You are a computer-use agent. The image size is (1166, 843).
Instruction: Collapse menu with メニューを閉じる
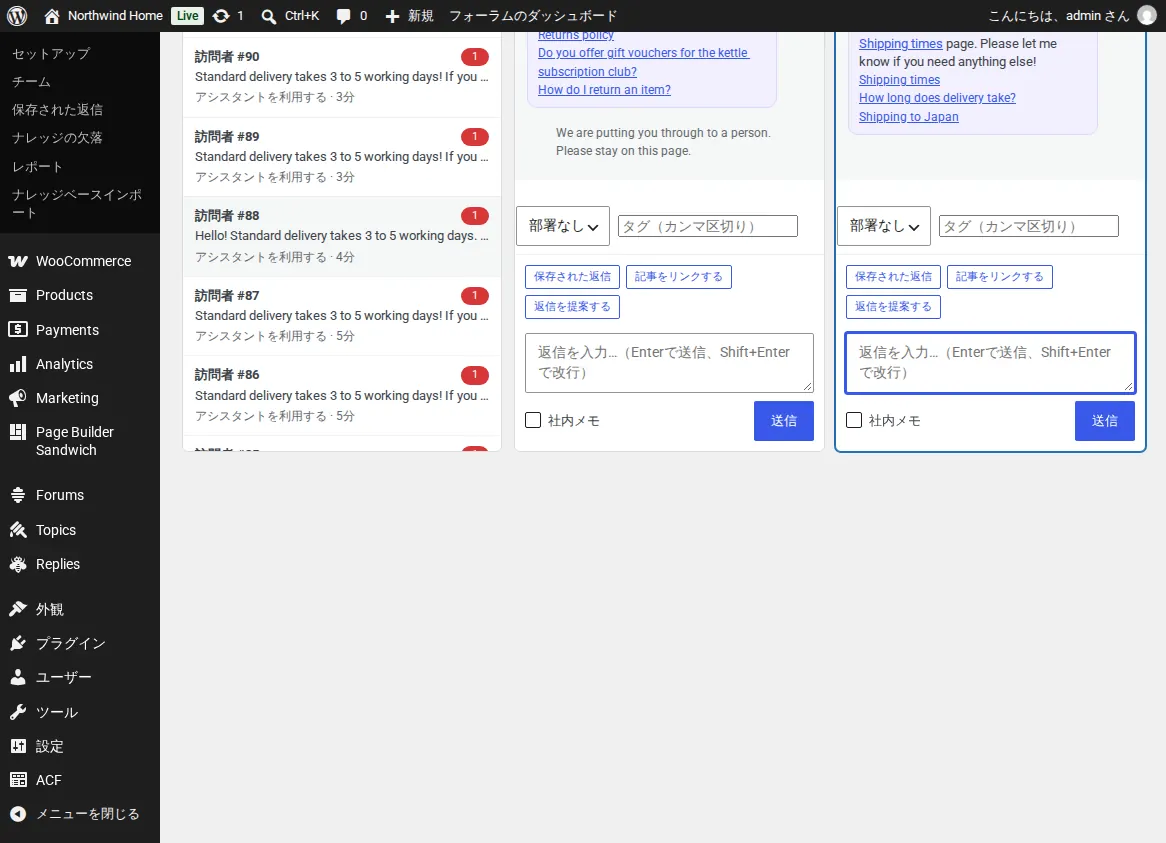[80, 814]
